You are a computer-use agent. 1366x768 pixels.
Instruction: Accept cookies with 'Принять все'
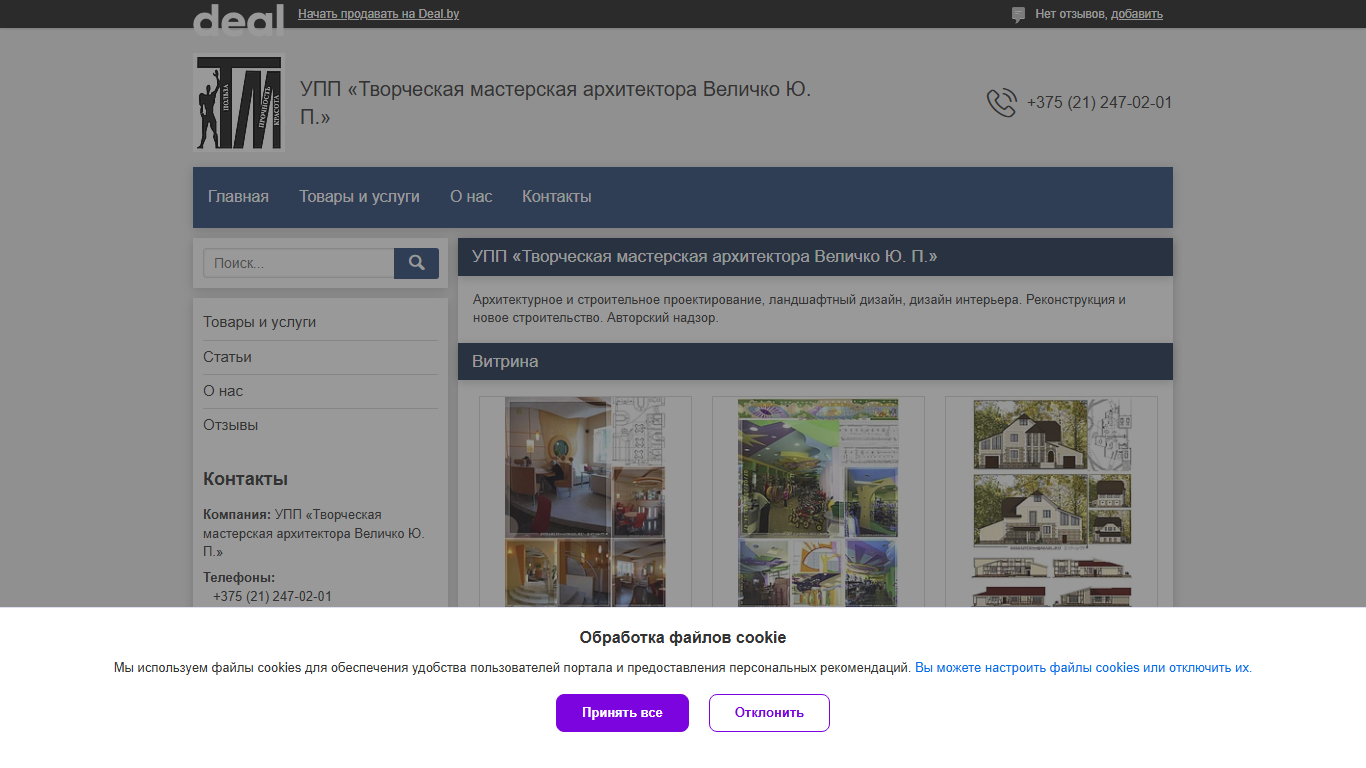[622, 713]
